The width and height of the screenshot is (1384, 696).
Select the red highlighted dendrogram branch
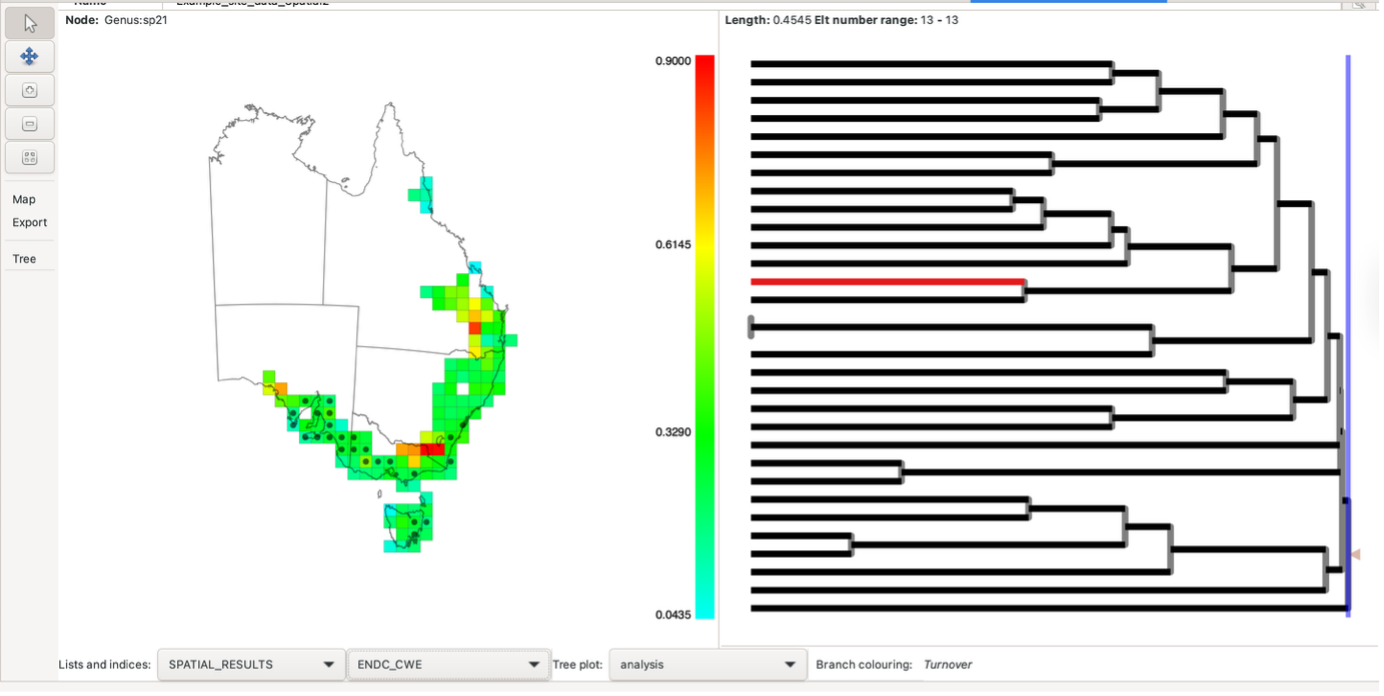click(x=886, y=282)
